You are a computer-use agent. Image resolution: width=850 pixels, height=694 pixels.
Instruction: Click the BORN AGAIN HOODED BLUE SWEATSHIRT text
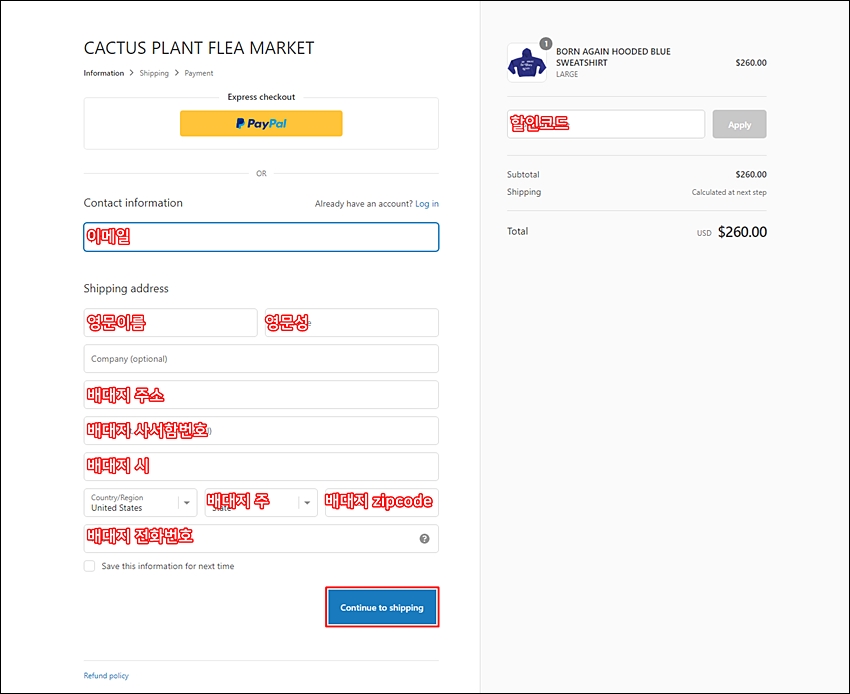coord(613,57)
